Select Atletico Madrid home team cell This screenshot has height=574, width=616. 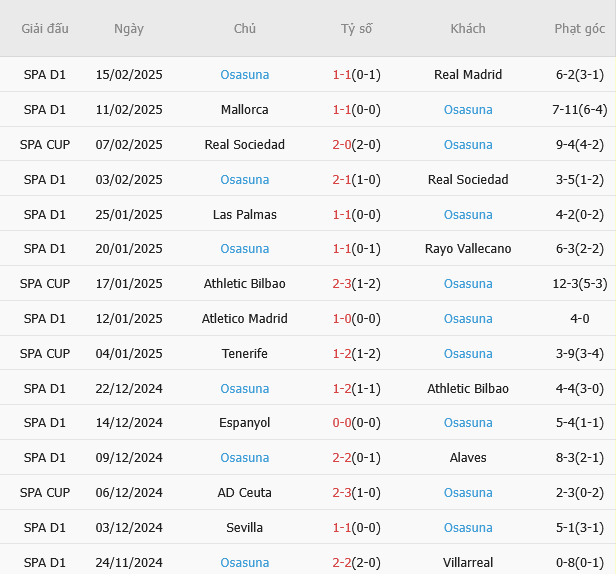point(245,319)
